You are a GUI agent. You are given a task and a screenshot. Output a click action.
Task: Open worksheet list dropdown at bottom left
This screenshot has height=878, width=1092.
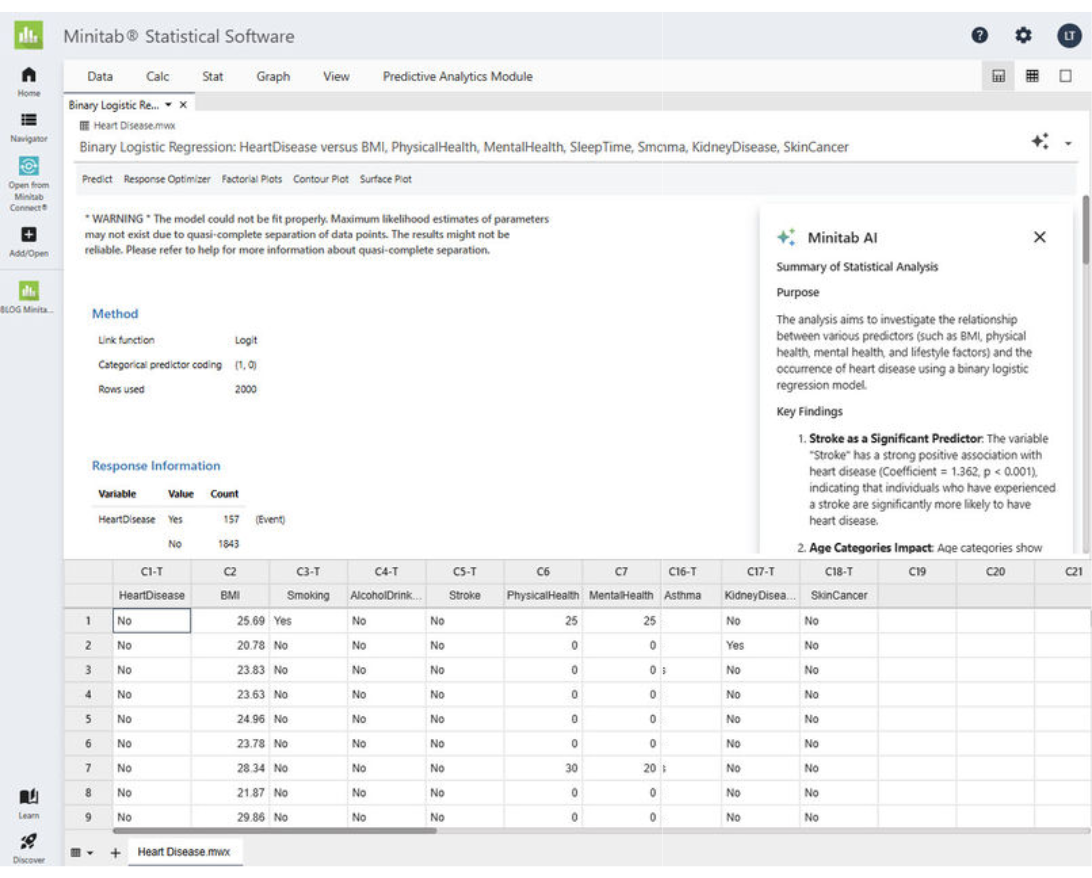82,853
